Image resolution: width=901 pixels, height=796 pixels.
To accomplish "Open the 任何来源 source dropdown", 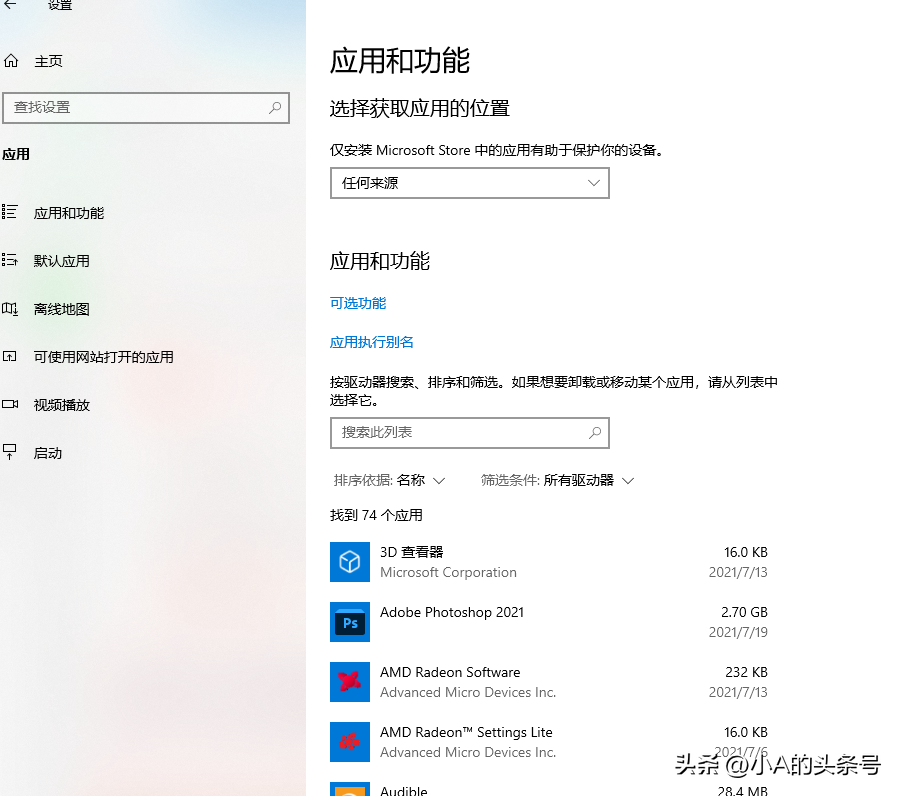I will click(x=469, y=183).
